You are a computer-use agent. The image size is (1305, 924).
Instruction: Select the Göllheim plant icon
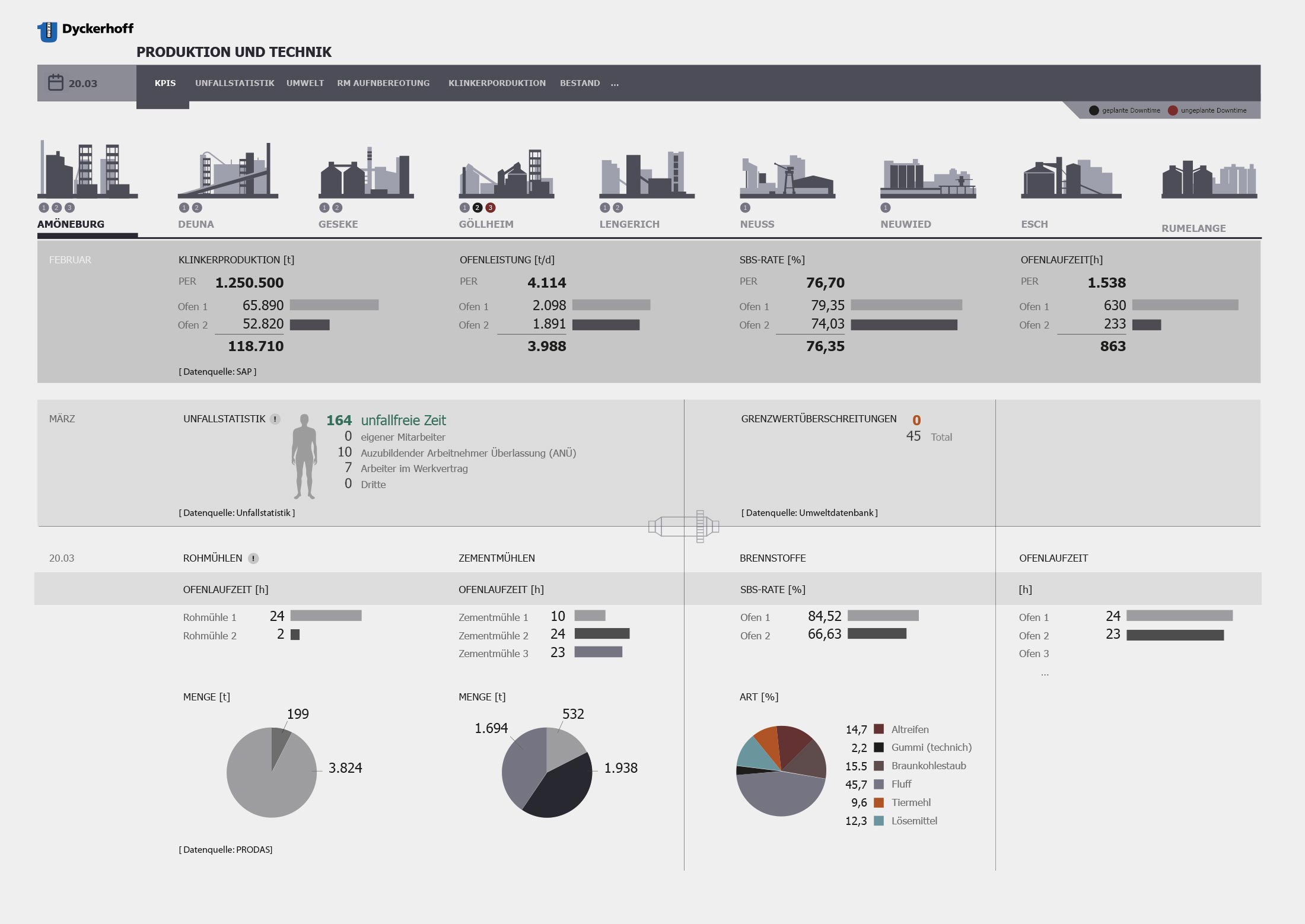[x=507, y=173]
